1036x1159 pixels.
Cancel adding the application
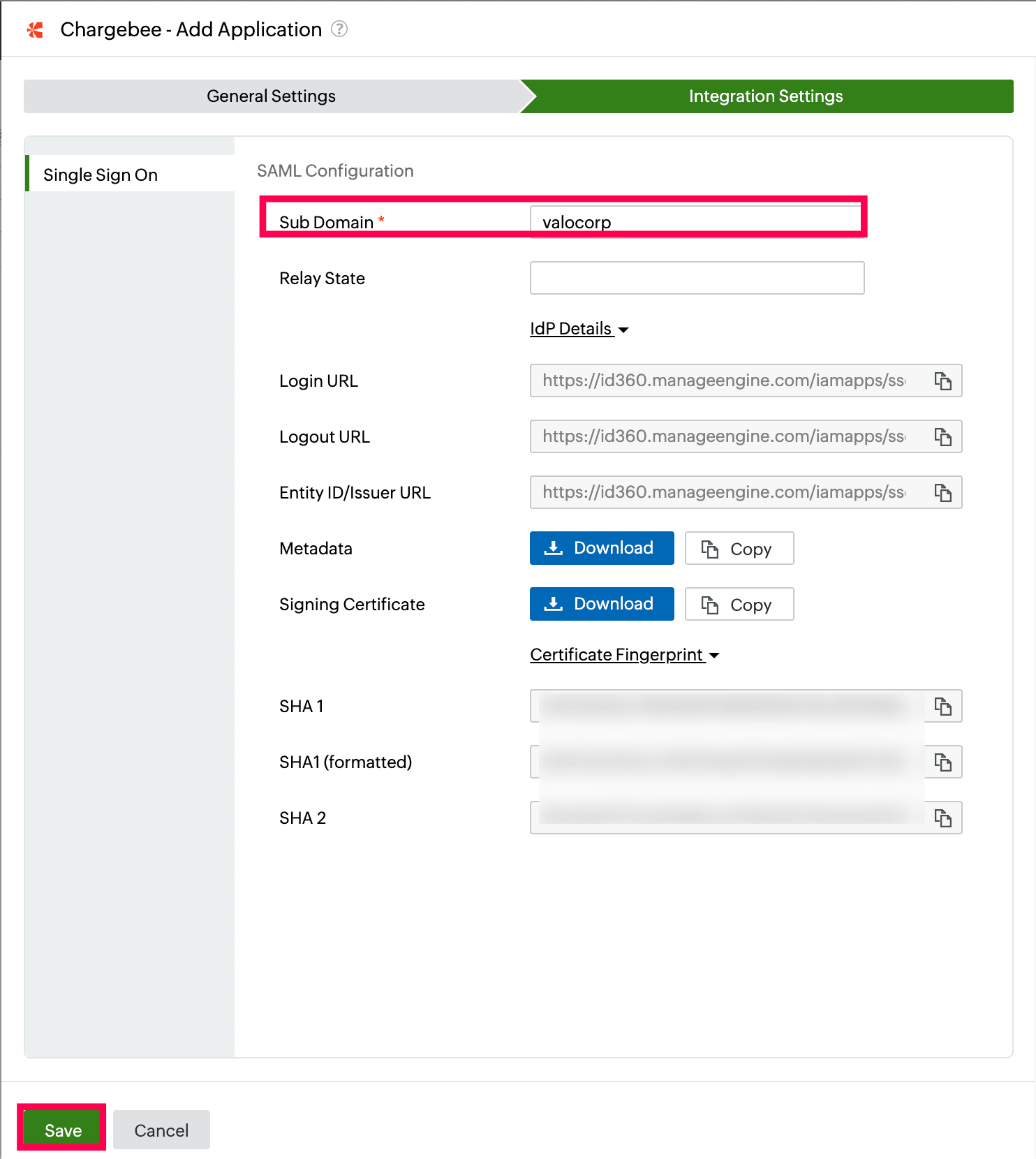coord(161,1130)
